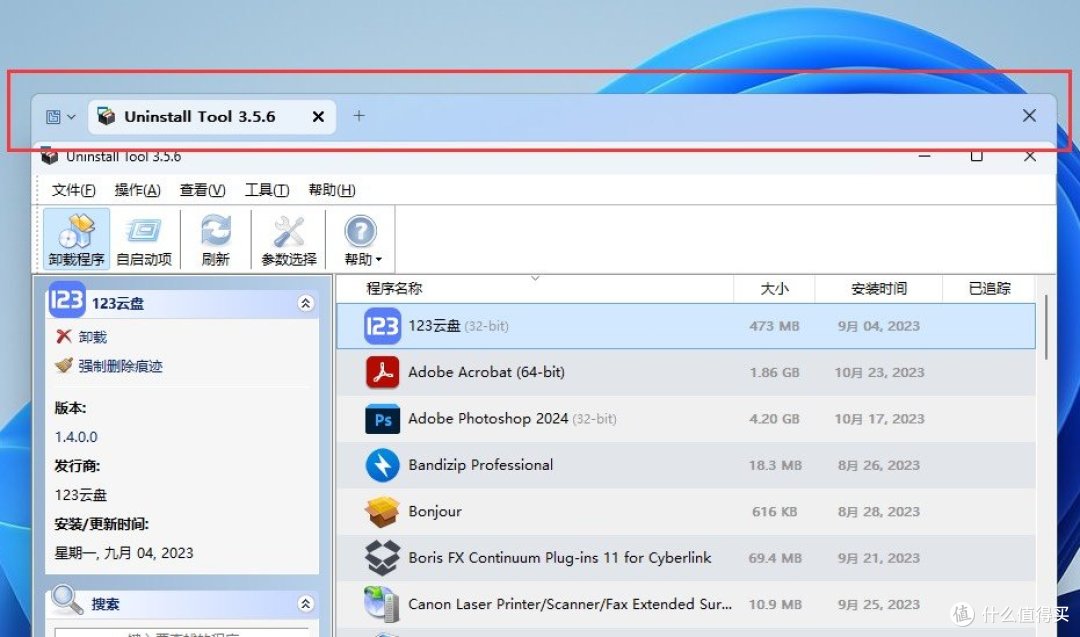Click the 8月 26, 2023 date cell

click(879, 466)
